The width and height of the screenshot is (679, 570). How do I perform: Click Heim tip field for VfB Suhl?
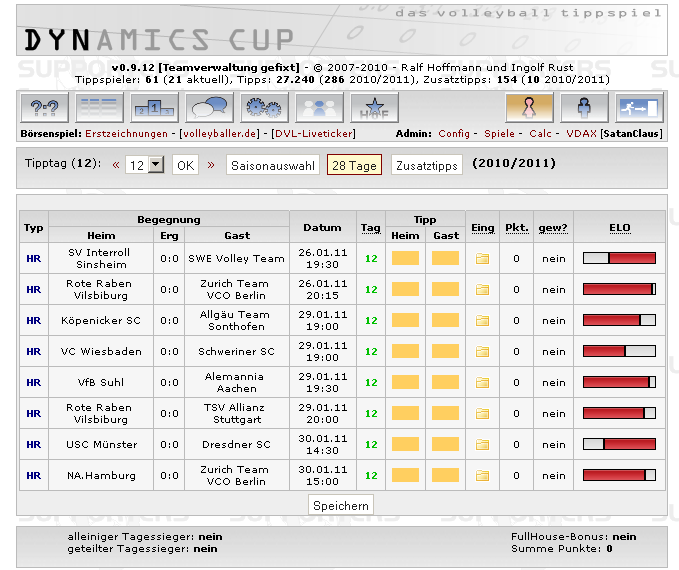coord(405,382)
